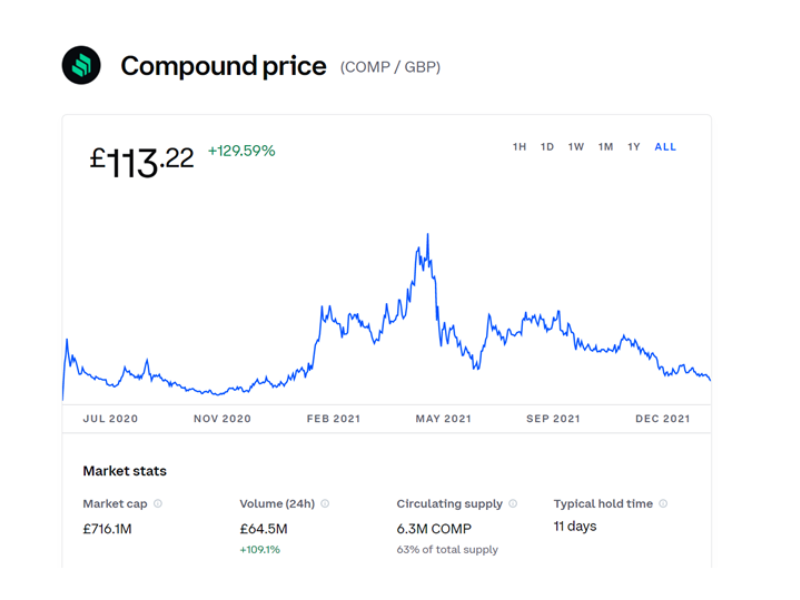
Task: Open the Circulating supply info tooltip icon
Action: (x=513, y=503)
